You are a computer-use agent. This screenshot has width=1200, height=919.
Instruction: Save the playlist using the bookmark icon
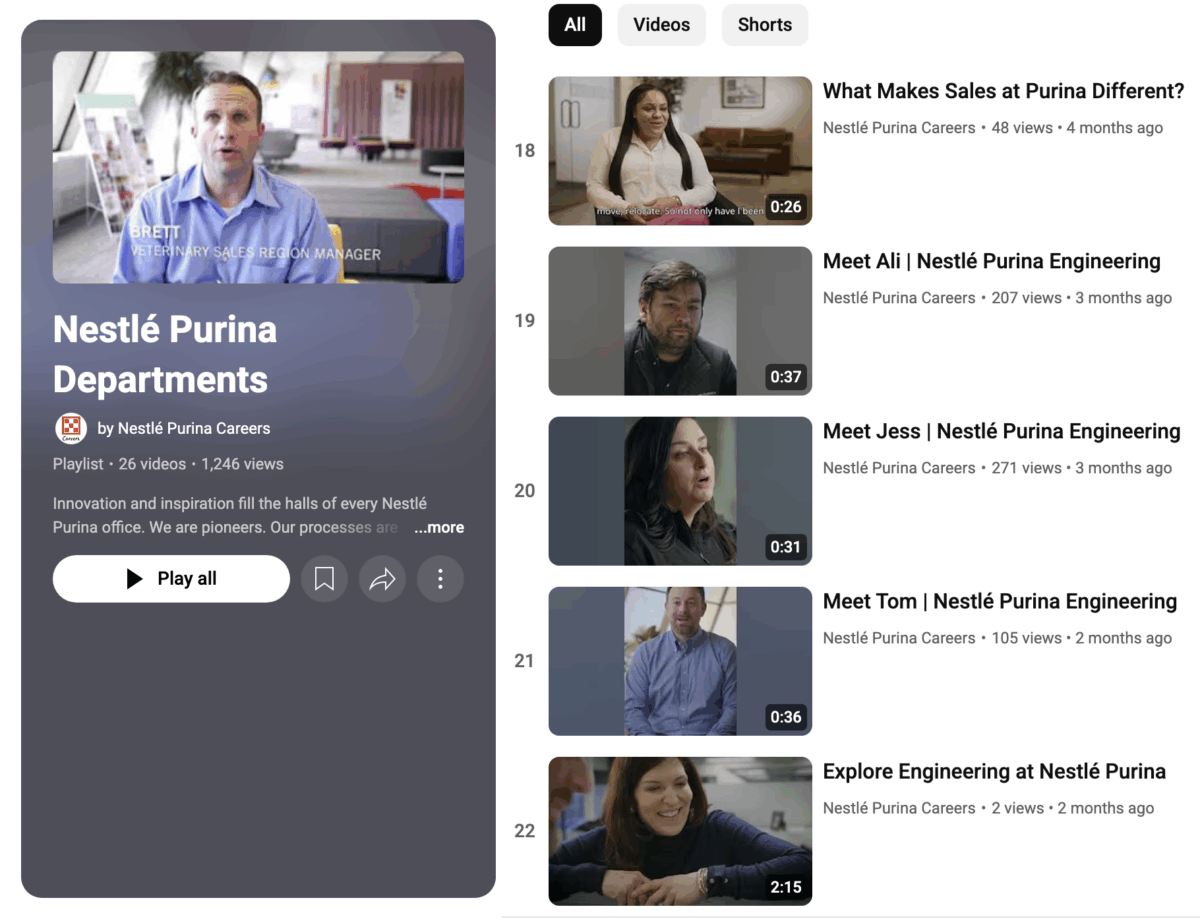pos(324,578)
